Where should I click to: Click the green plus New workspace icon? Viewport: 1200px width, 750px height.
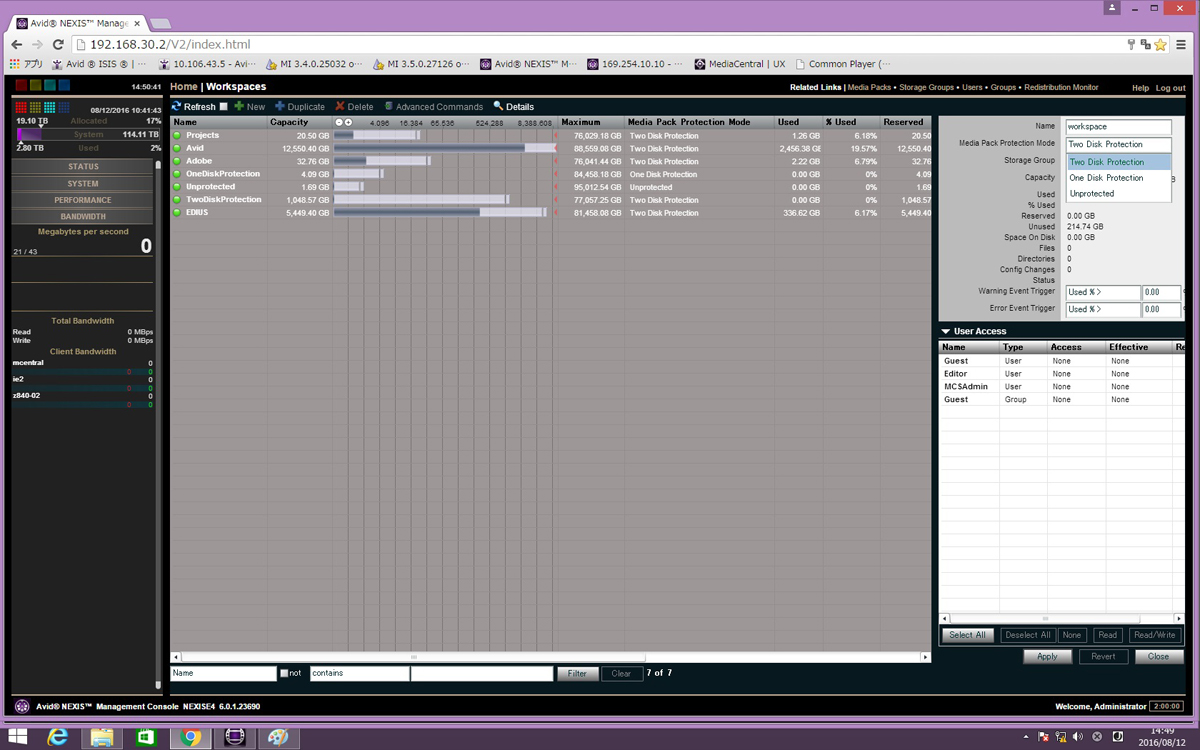[x=239, y=107]
